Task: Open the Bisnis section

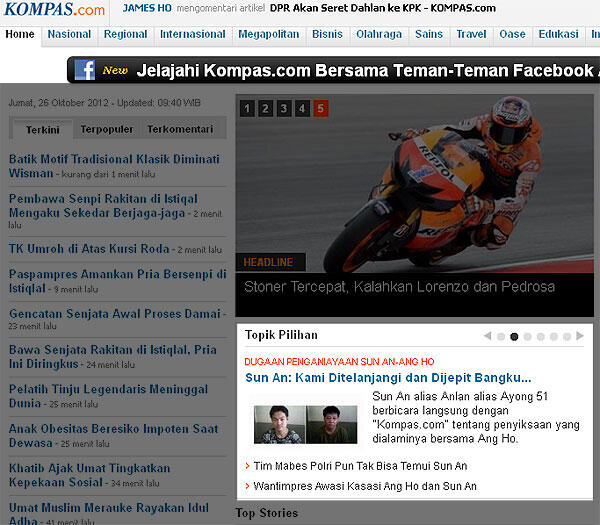Action: (327, 34)
